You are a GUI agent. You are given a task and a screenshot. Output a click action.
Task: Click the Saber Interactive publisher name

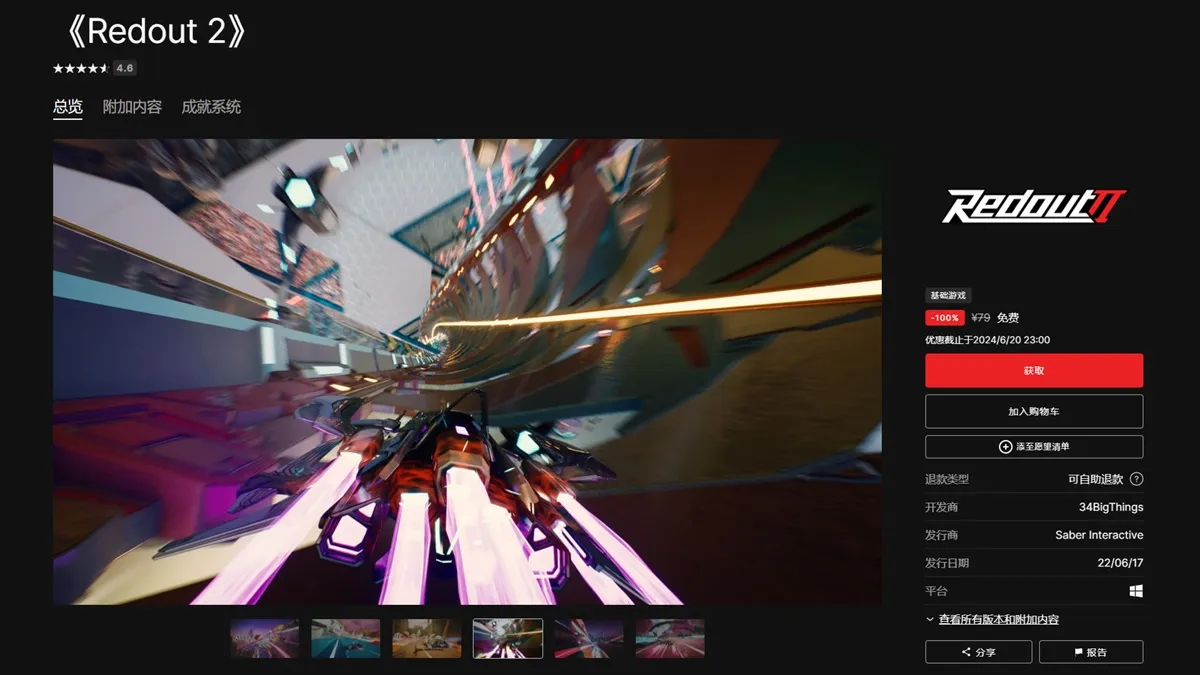(1099, 535)
